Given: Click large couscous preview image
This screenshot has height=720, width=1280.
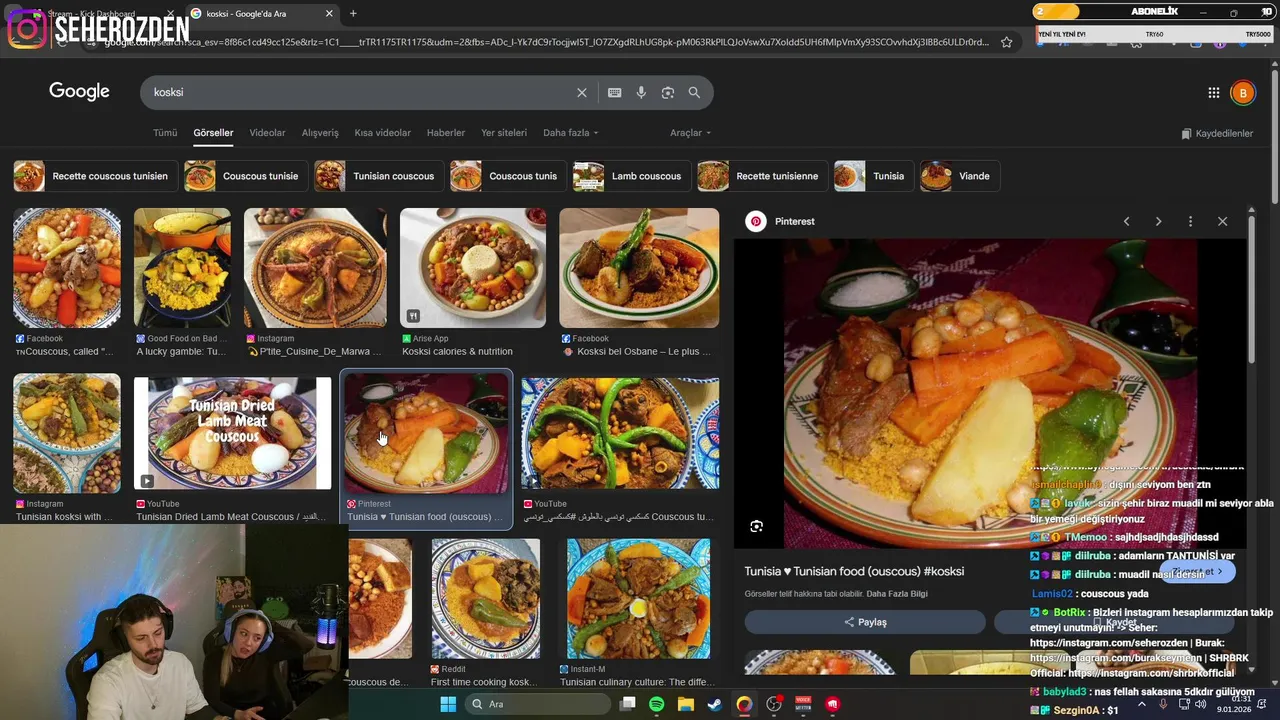Looking at the screenshot, I should coord(990,393).
